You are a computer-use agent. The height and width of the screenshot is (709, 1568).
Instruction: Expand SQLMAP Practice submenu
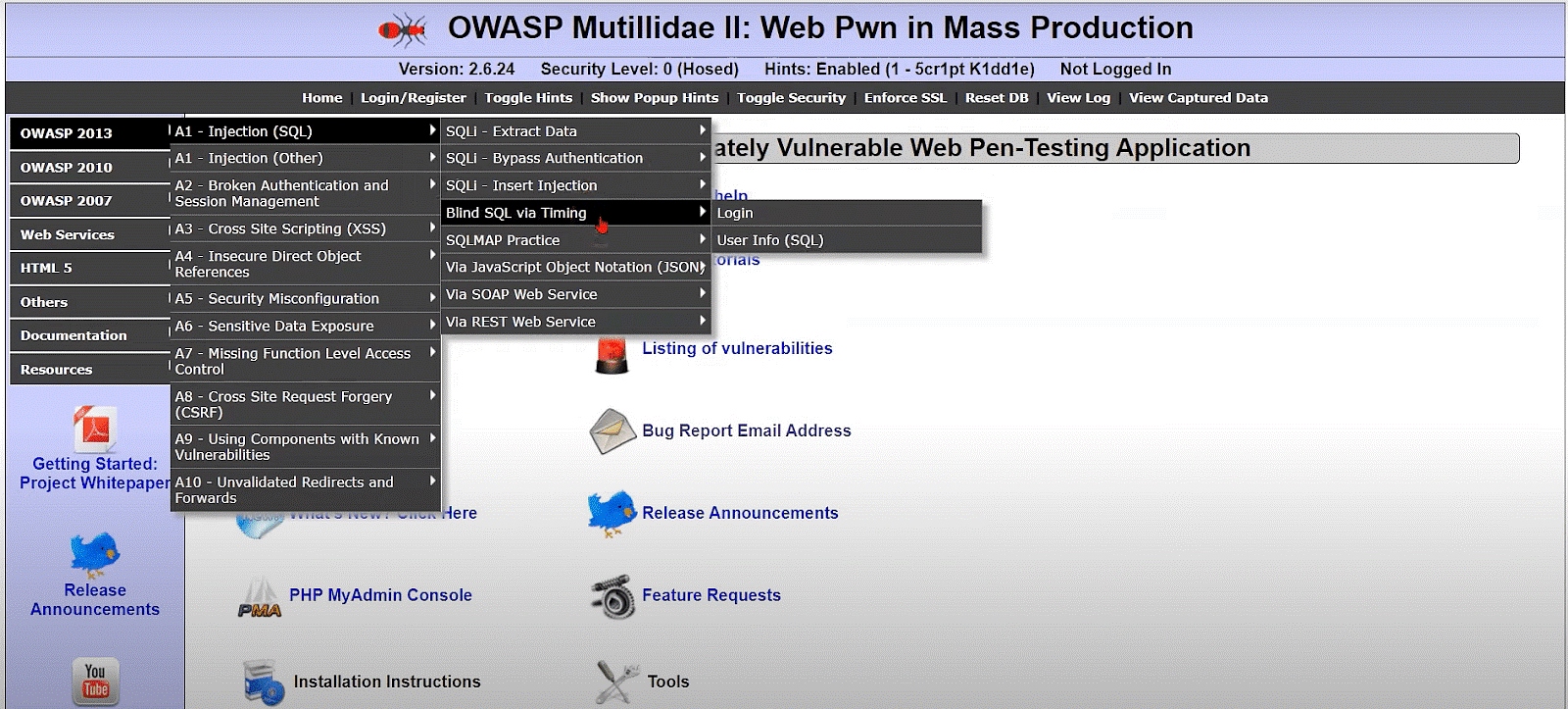pyautogui.click(x=575, y=240)
